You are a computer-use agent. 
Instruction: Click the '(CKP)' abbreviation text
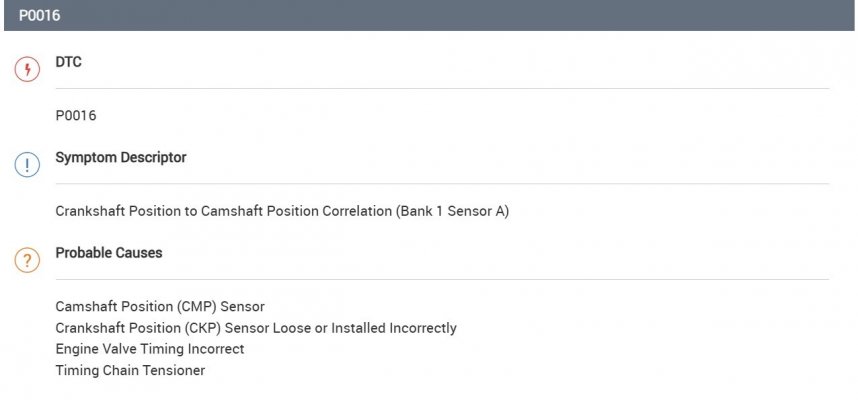[x=201, y=328]
